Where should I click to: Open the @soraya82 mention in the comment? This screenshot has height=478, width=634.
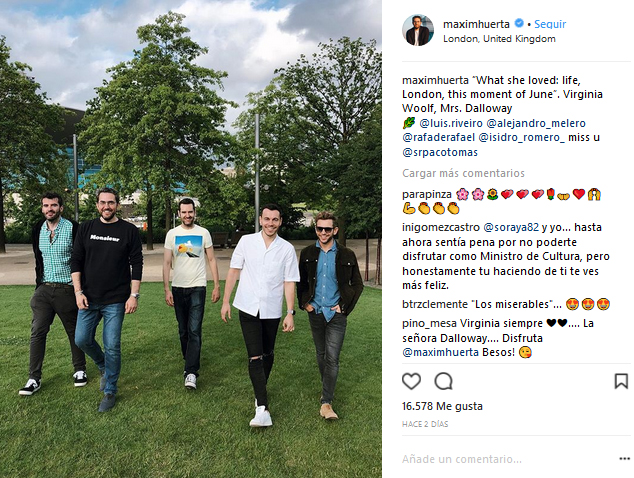tap(511, 227)
